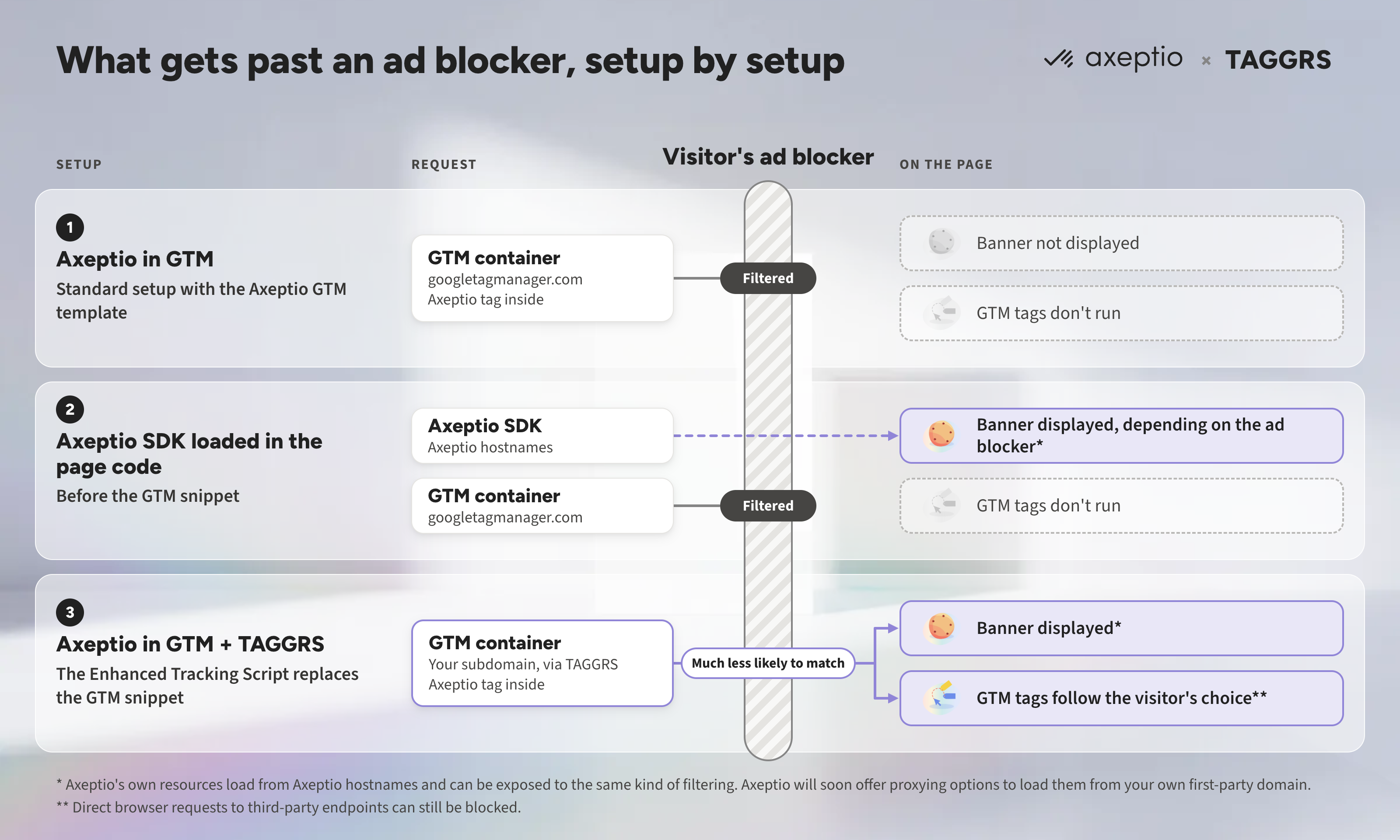The height and width of the screenshot is (840, 1400).
Task: Click the TAGGRS logo text
Action: (x=1278, y=60)
